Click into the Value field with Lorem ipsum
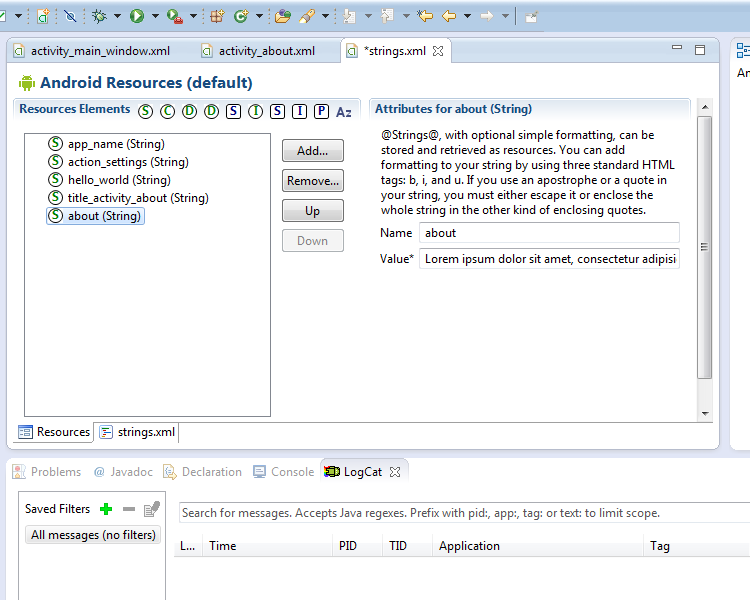The height and width of the screenshot is (600, 750). point(549,258)
